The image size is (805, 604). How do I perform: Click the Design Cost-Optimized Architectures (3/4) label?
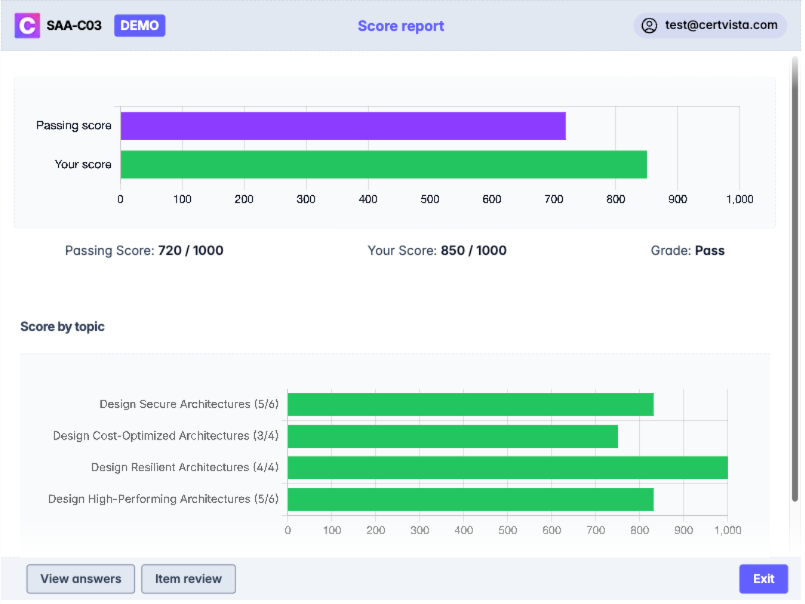(166, 435)
